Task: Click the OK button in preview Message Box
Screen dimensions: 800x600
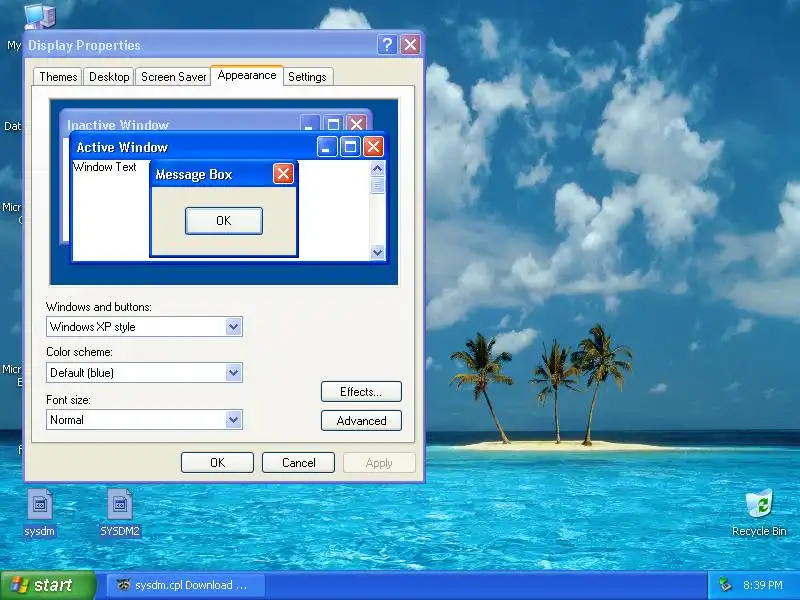Action: coord(224,221)
